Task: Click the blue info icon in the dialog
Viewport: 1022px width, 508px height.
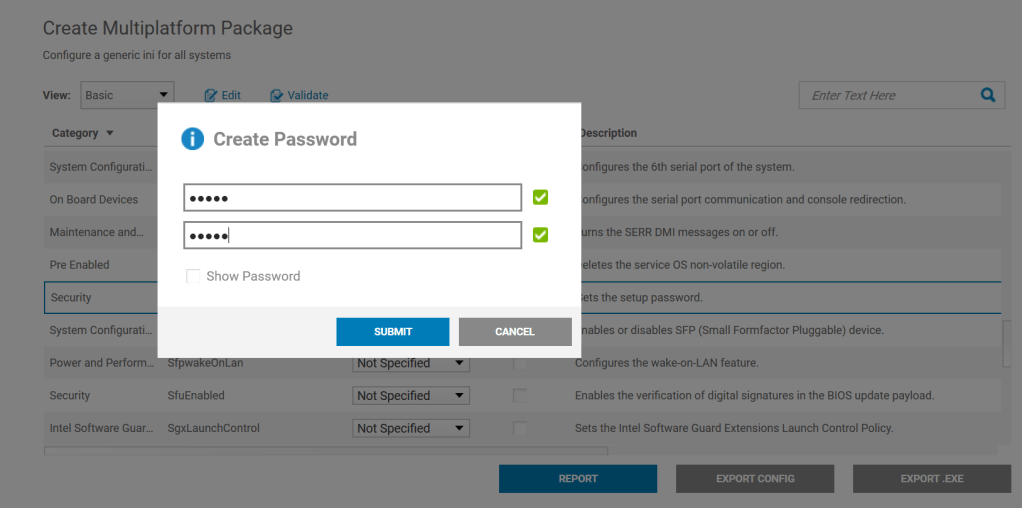Action: tap(192, 139)
